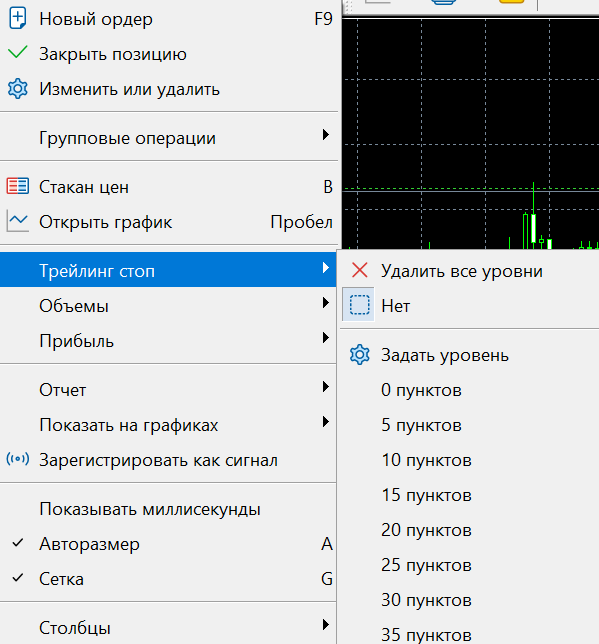599x644 pixels.
Task: Open the Столбцы submenu arrow
Action: pos(326,625)
